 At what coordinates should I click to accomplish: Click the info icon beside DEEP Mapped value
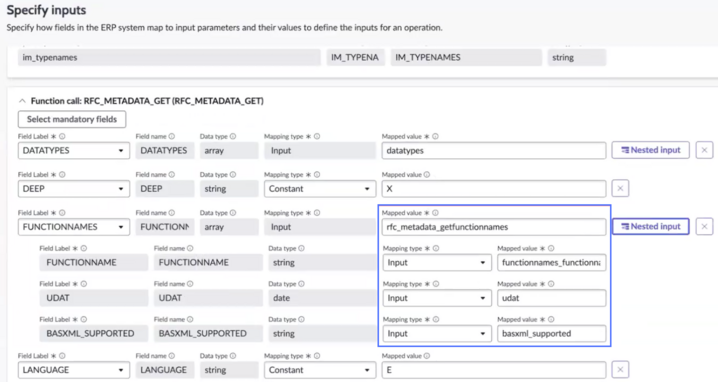pyautogui.click(x=427, y=175)
